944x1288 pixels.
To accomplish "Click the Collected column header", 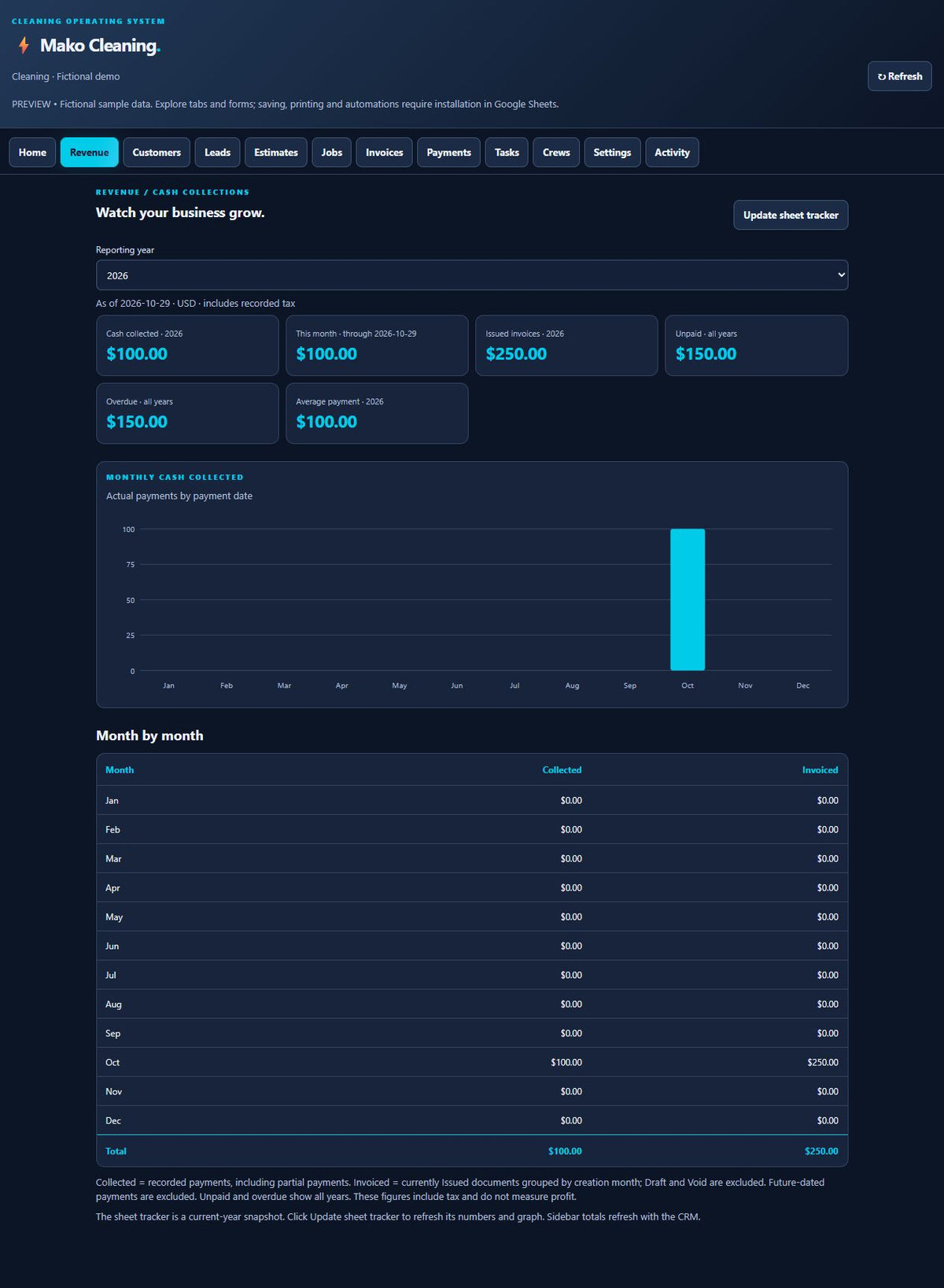I will 562,770.
